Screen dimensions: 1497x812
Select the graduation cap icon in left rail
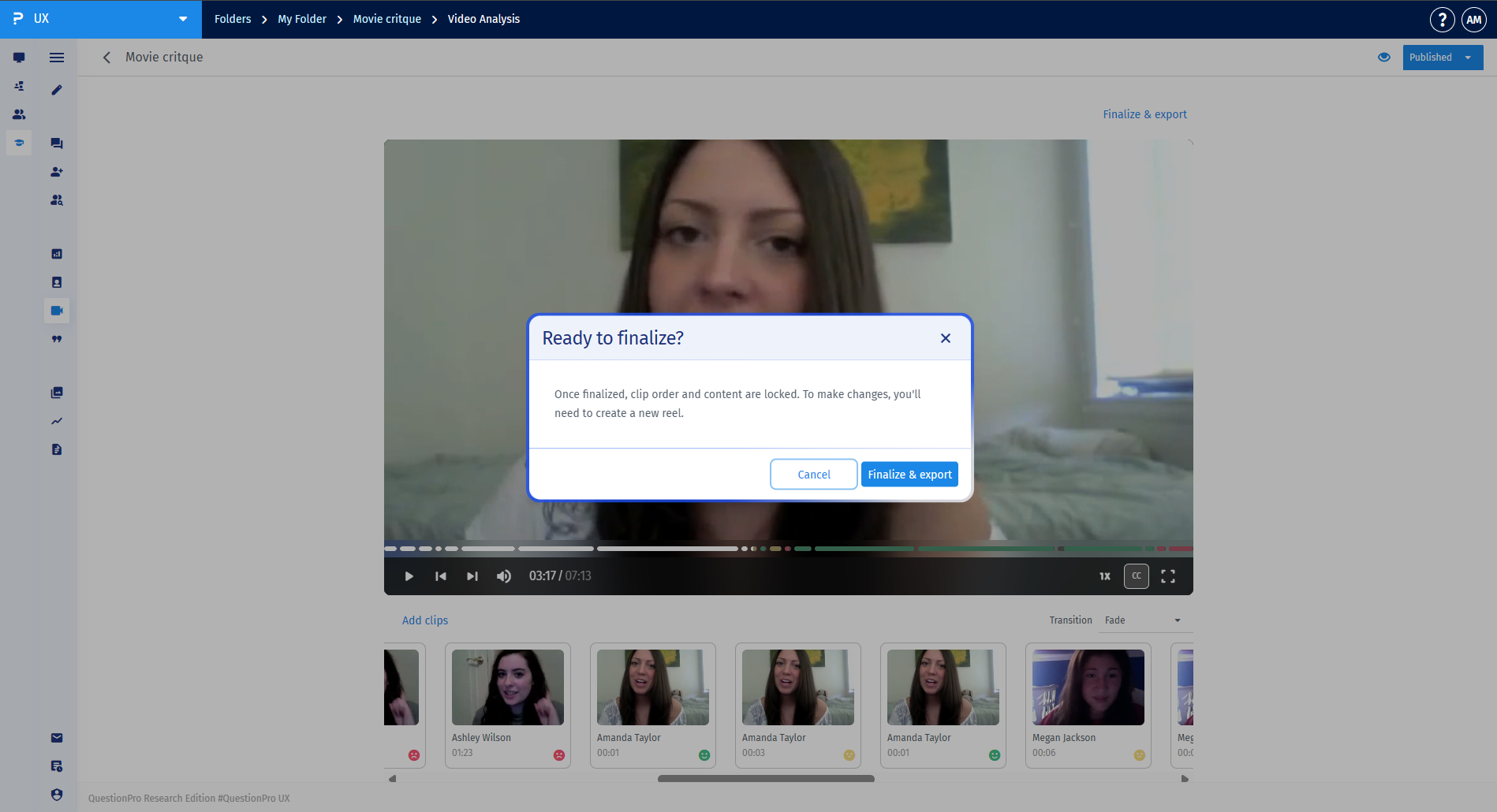(19, 143)
